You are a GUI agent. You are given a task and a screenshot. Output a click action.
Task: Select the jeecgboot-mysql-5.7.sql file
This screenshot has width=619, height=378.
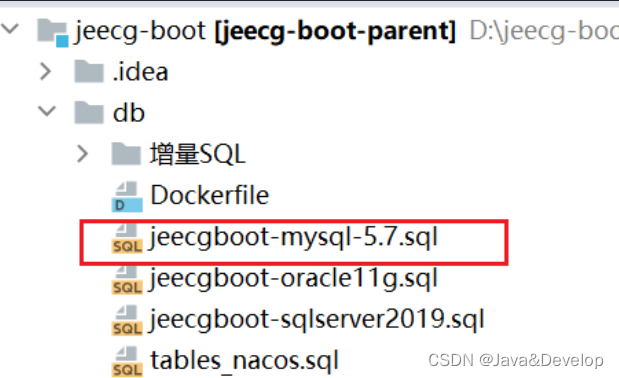point(293,238)
